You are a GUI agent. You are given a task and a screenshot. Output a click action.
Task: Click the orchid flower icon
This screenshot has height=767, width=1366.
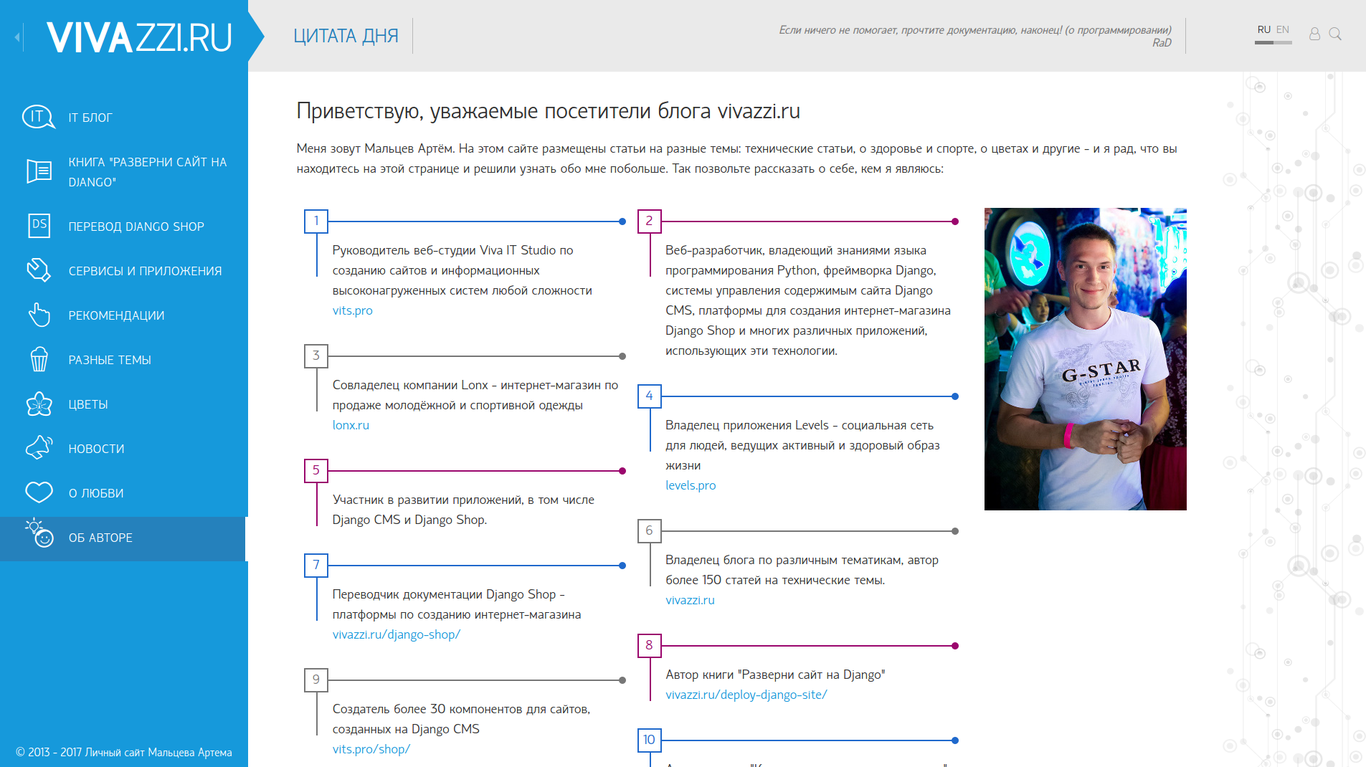(38, 404)
